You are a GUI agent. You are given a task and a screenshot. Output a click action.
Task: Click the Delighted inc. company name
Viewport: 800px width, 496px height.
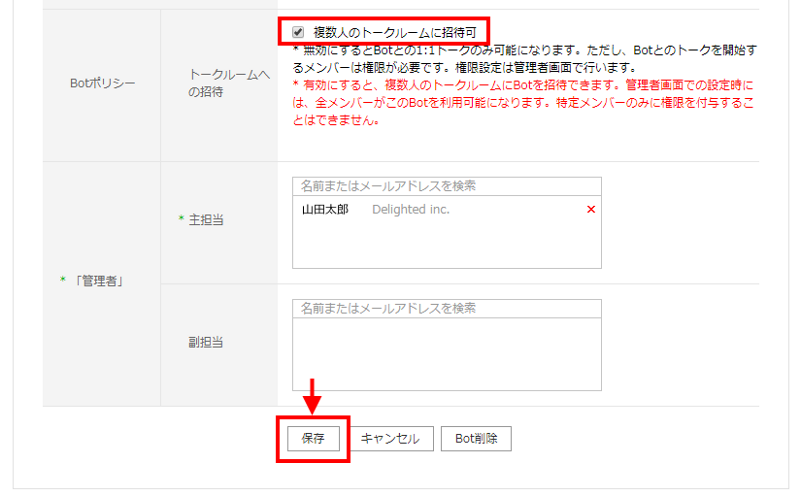(x=410, y=210)
